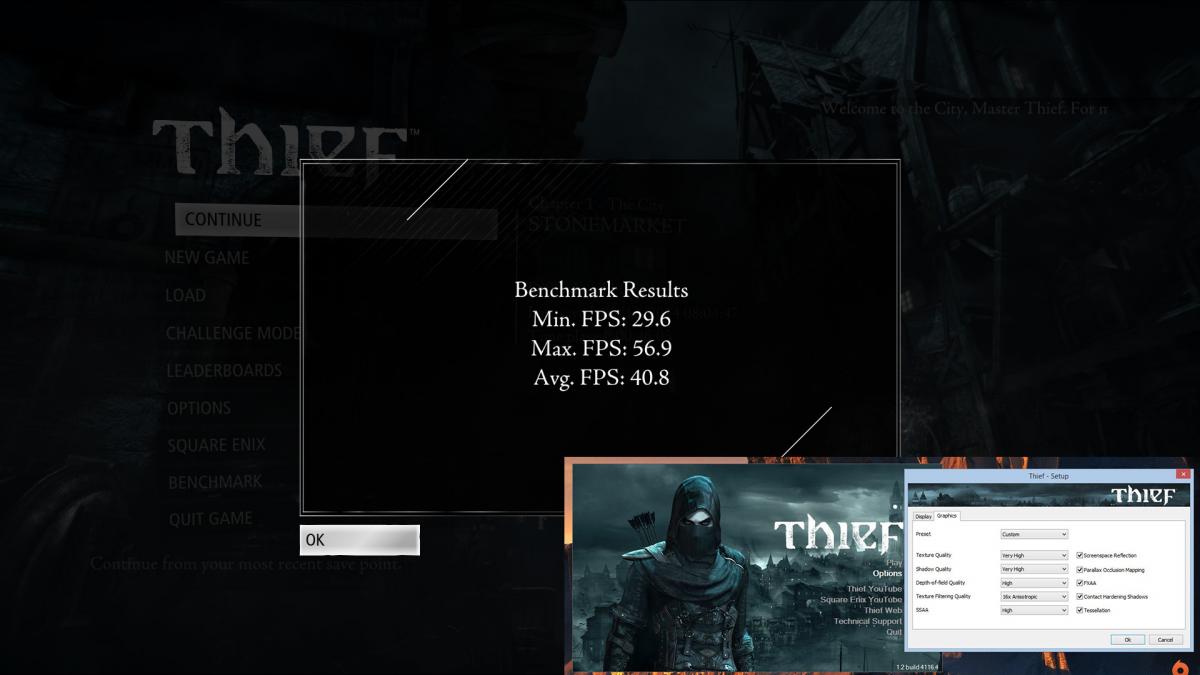
Task: Click the Min. FPS: 29.6 result line
Action: coord(601,320)
